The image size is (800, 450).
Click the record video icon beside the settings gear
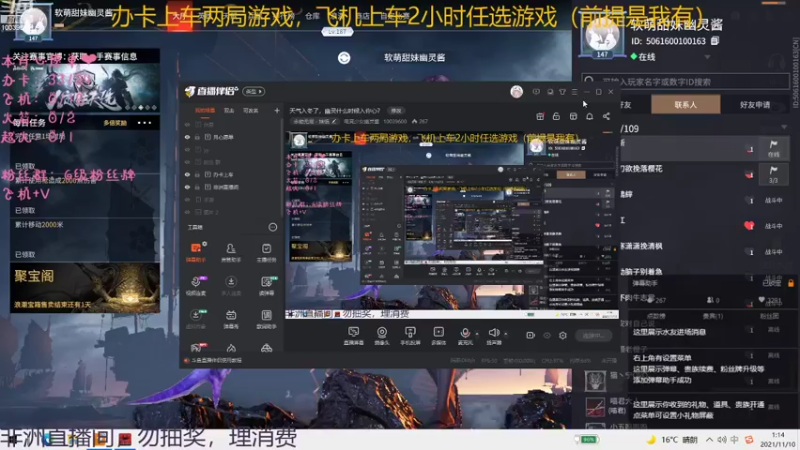click(531, 335)
